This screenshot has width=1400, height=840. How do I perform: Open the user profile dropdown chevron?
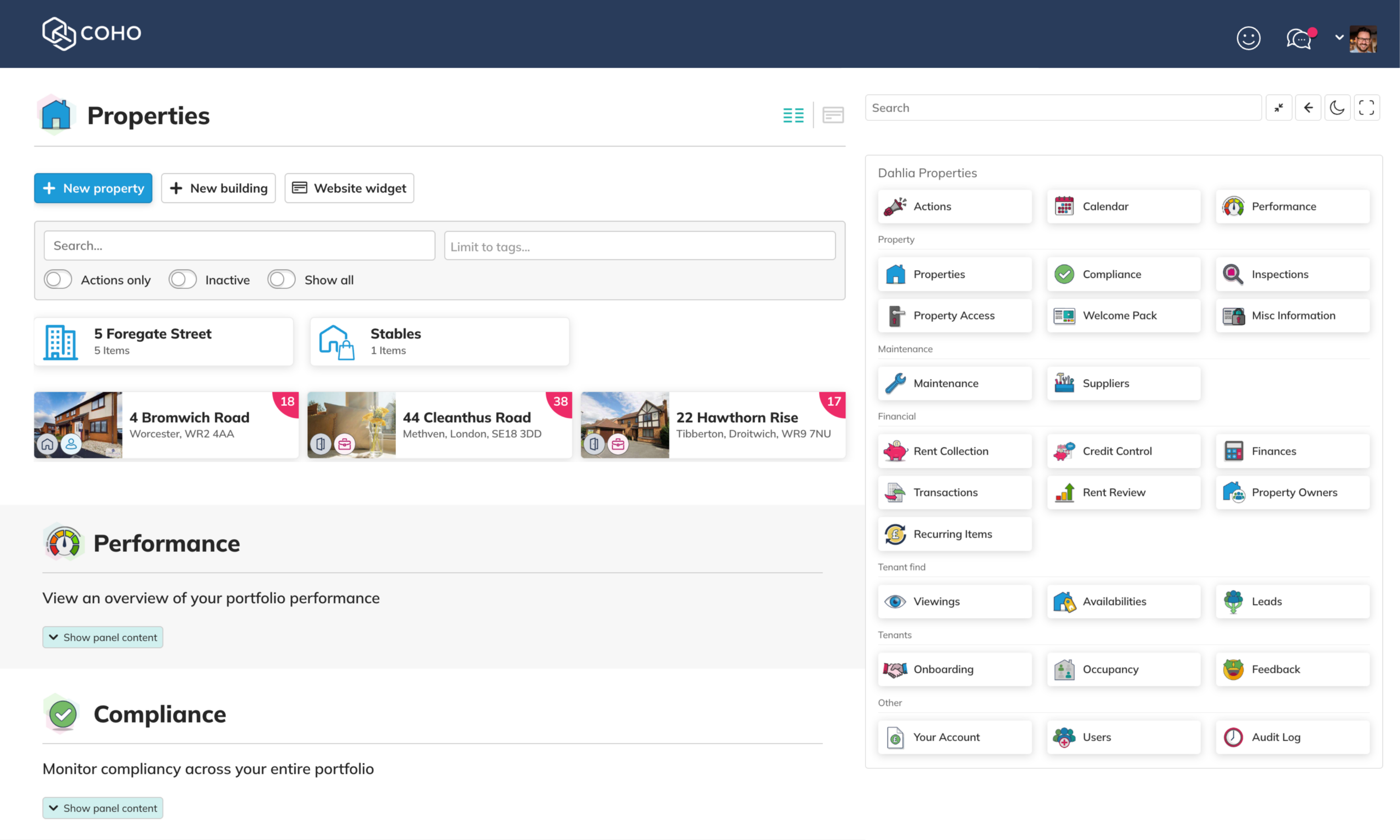[x=1339, y=37]
